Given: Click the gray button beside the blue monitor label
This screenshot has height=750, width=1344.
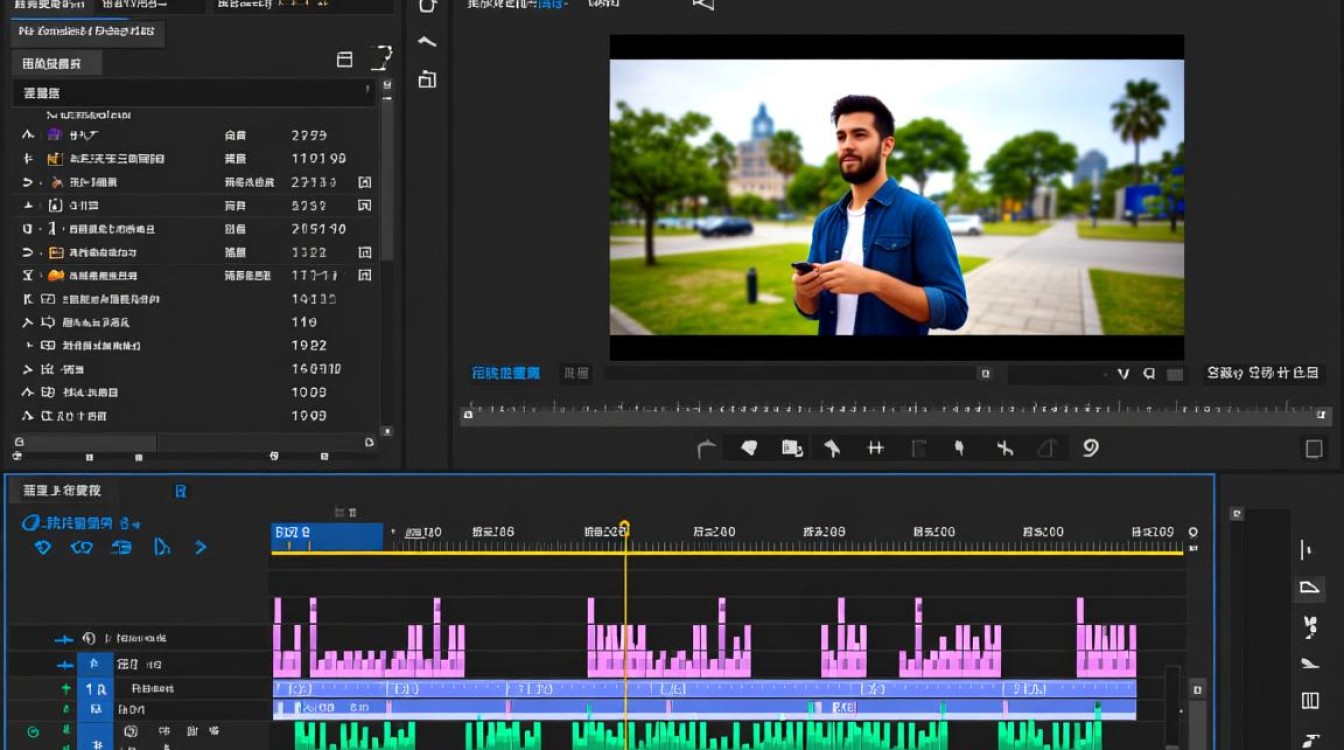Looking at the screenshot, I should (576, 373).
